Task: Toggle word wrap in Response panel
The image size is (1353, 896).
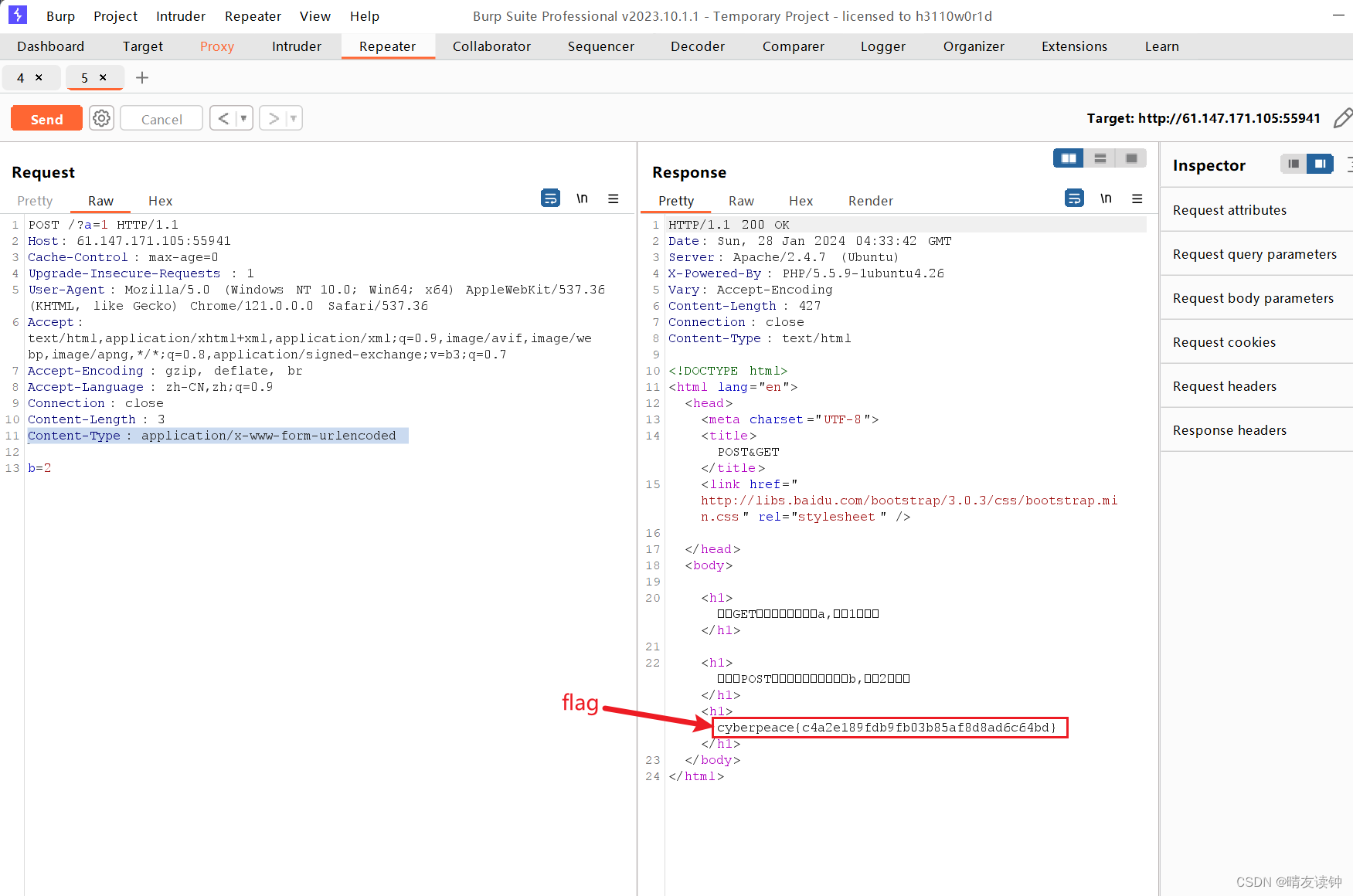Action: pos(1074,199)
